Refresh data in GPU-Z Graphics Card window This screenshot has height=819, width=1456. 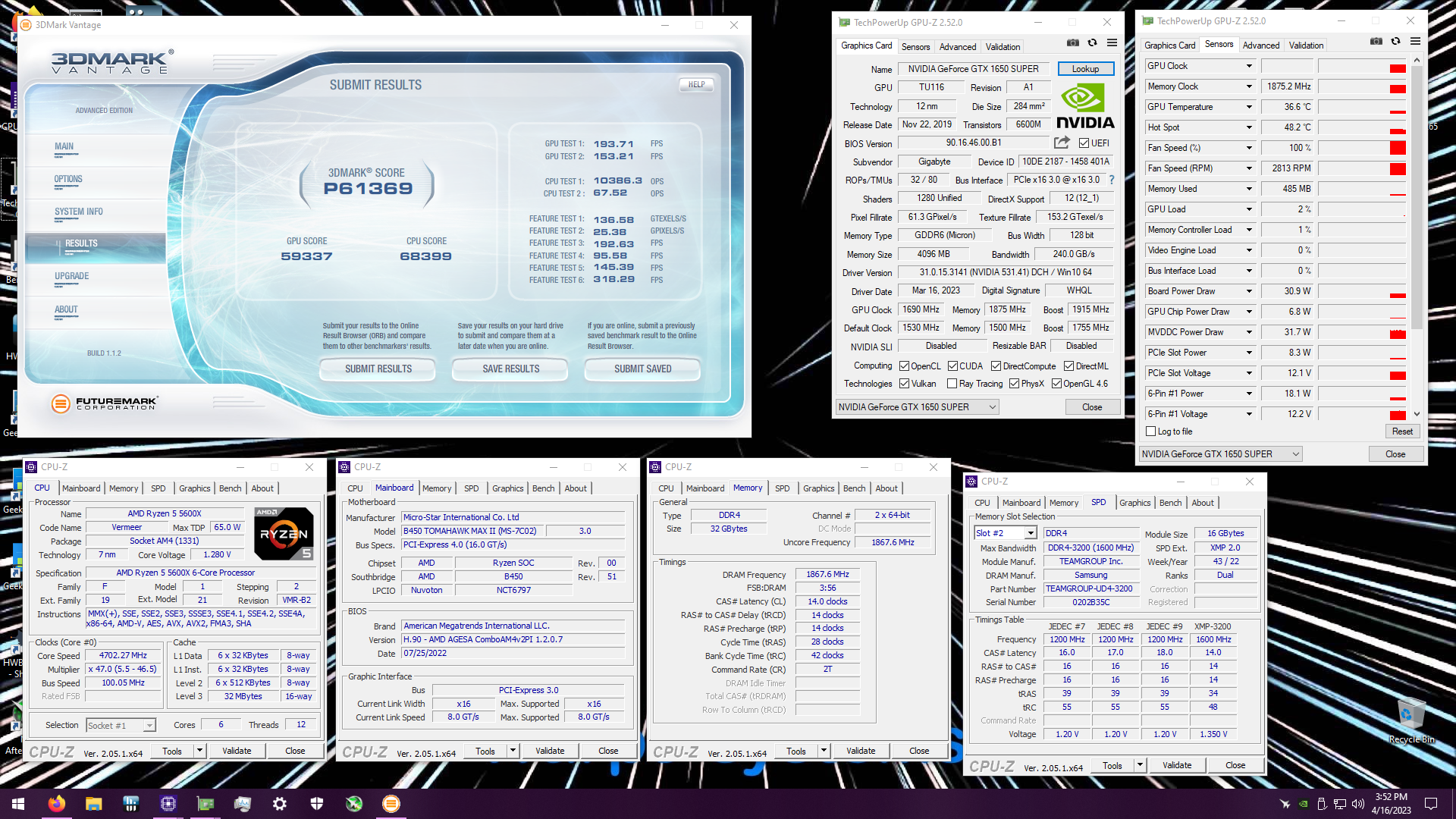click(1092, 43)
